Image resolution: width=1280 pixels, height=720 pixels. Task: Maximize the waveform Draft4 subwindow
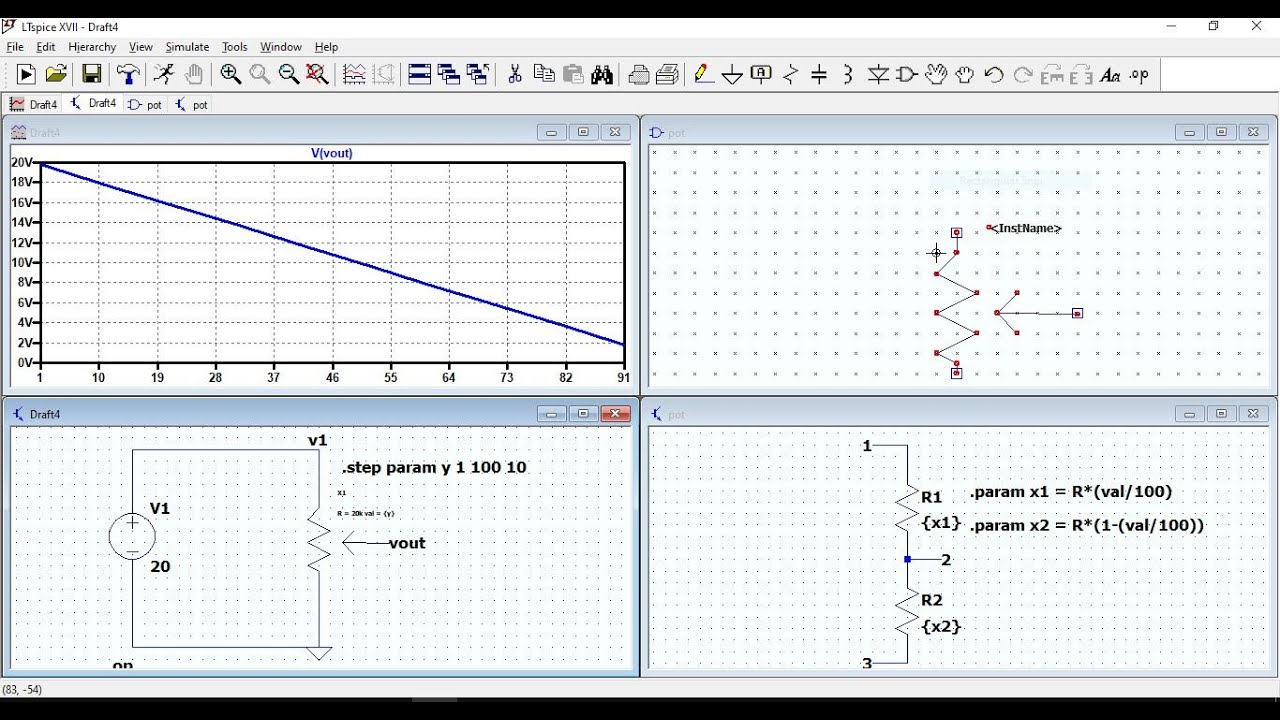583,132
